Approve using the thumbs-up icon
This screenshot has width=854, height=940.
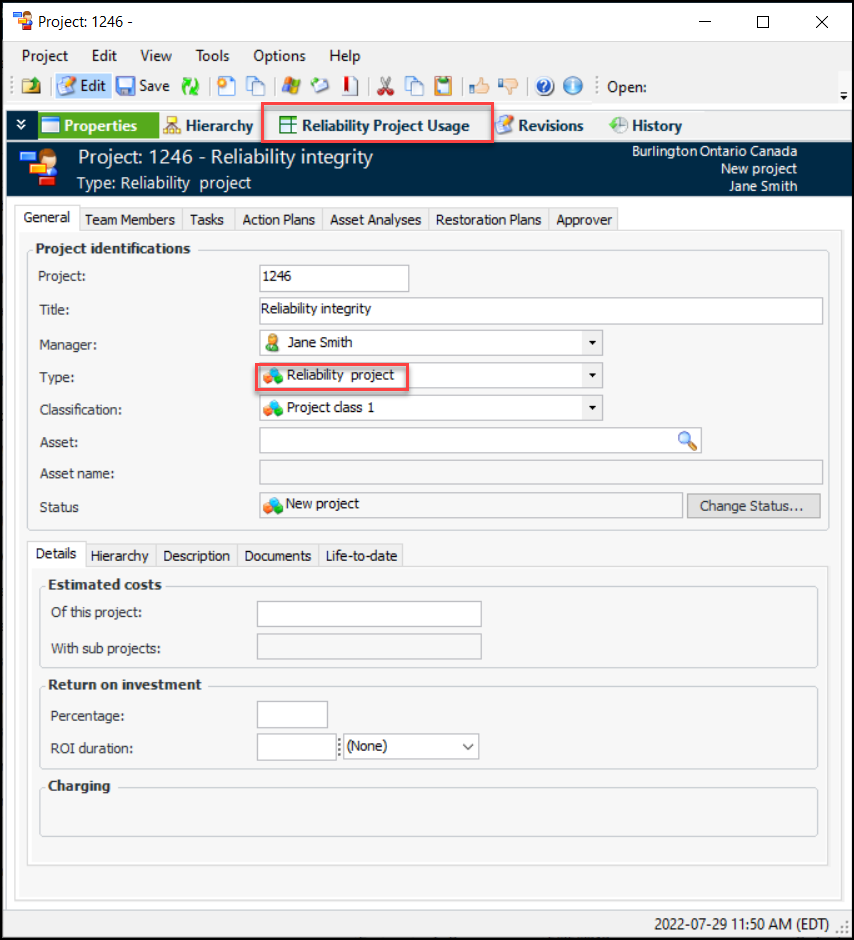click(479, 86)
